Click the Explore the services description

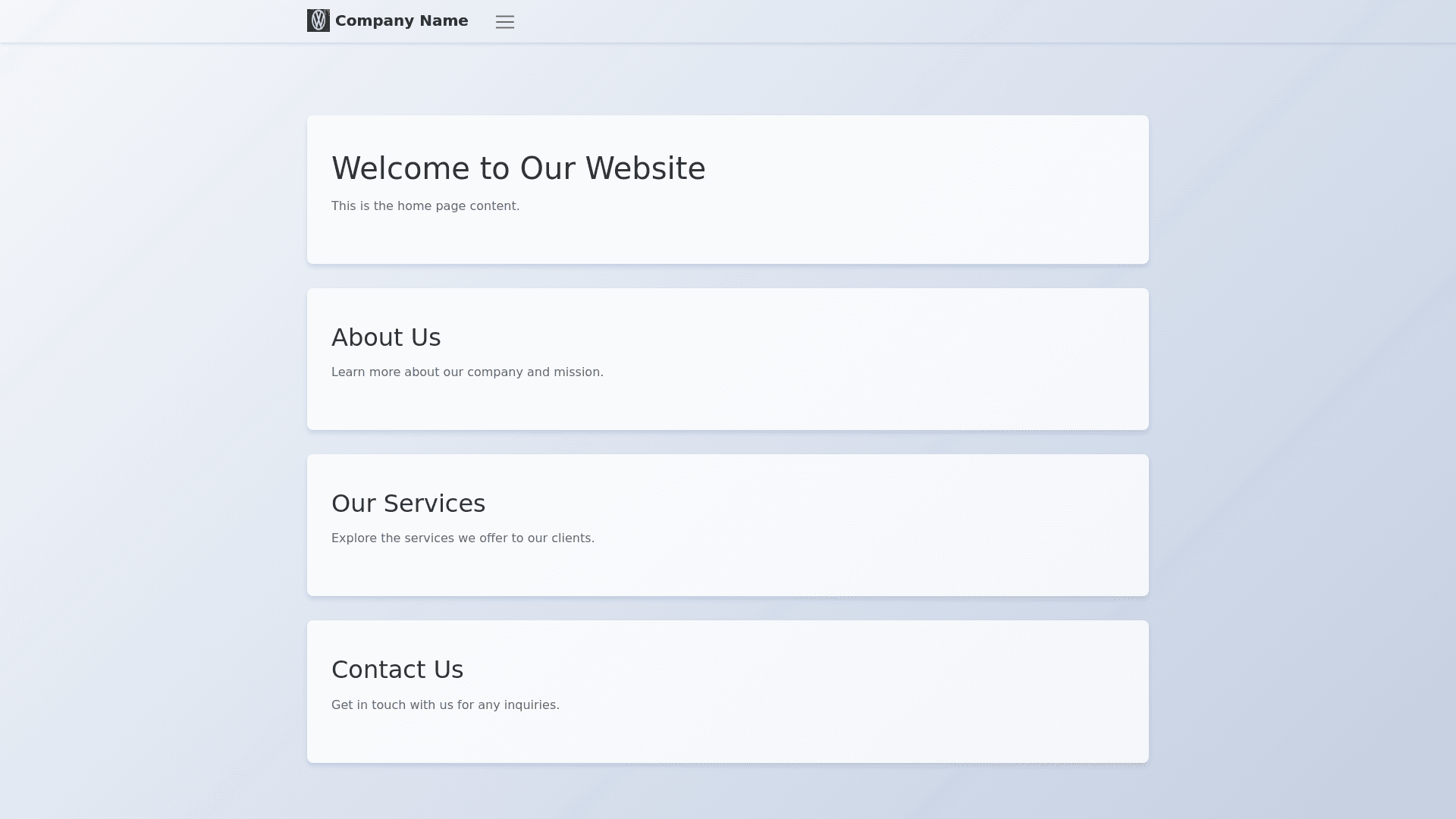click(x=463, y=538)
